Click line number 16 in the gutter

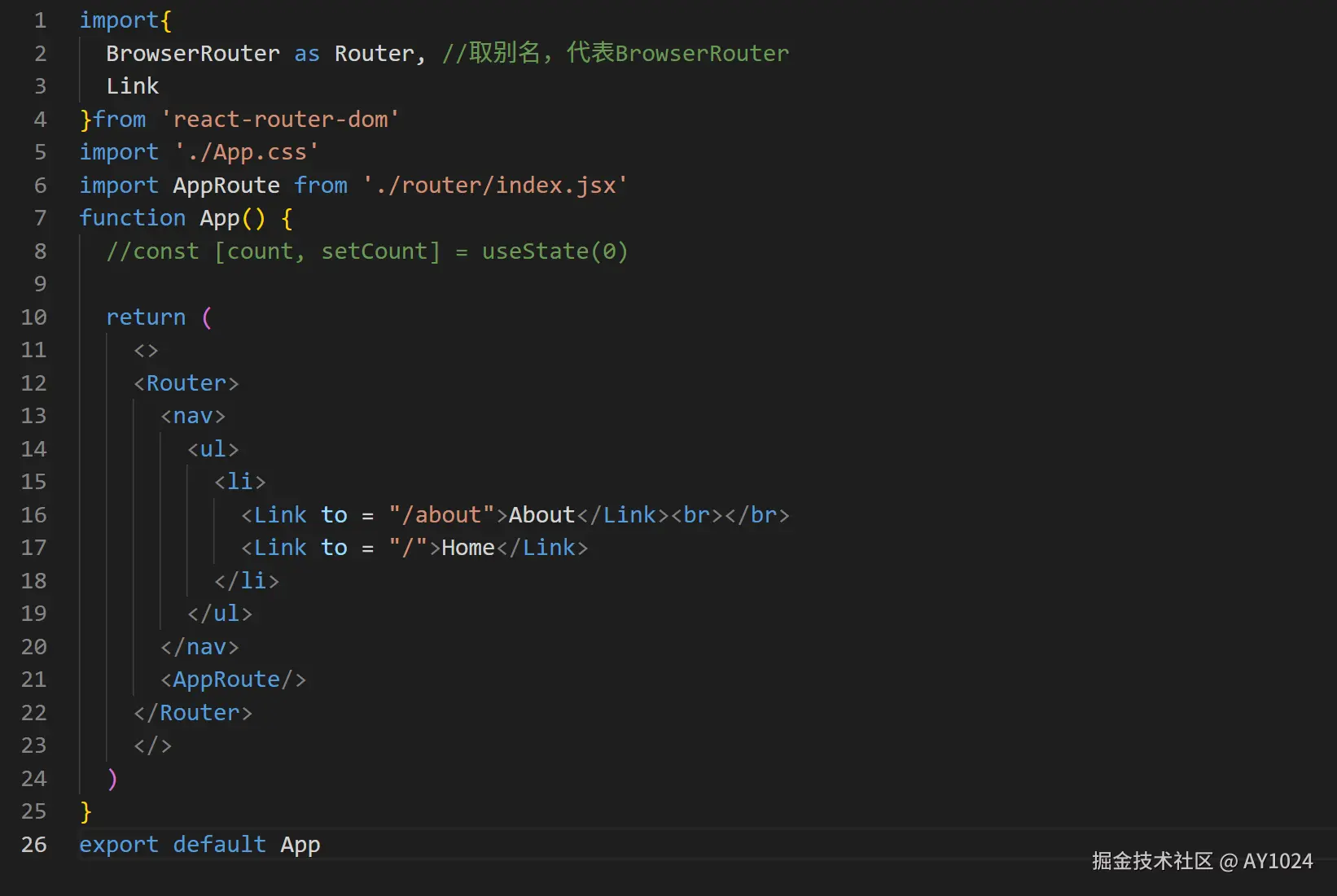(x=33, y=515)
